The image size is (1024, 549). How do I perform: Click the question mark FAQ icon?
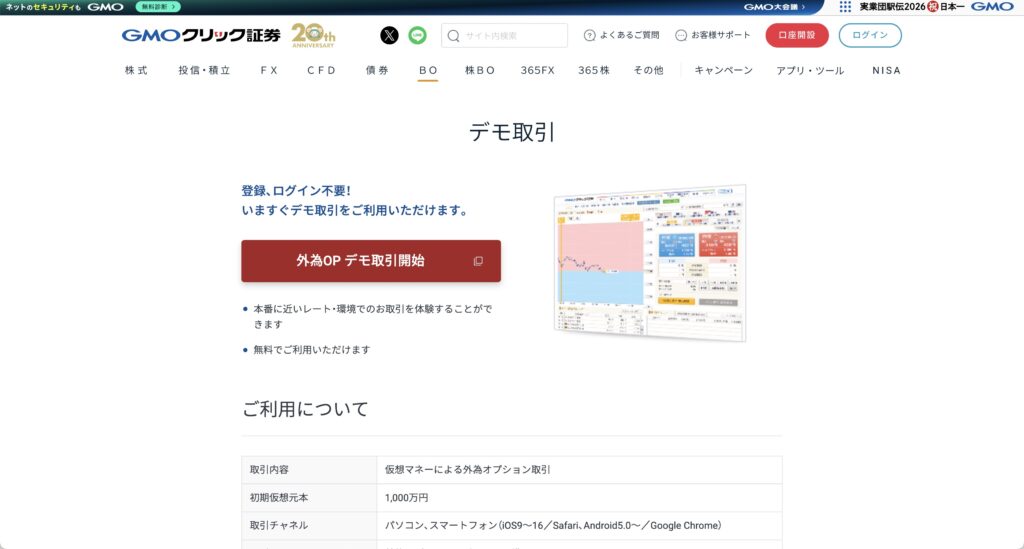pos(589,35)
